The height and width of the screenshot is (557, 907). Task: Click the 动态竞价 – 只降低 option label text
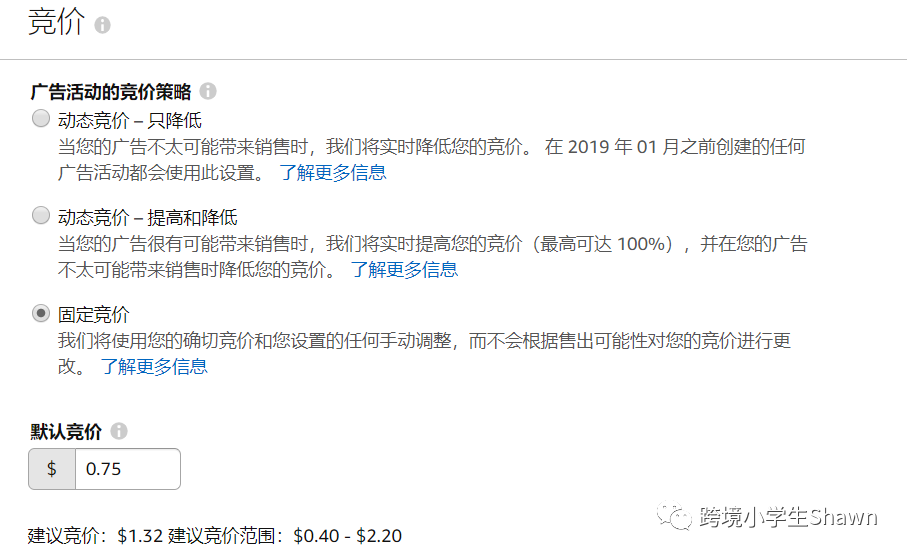(130, 121)
